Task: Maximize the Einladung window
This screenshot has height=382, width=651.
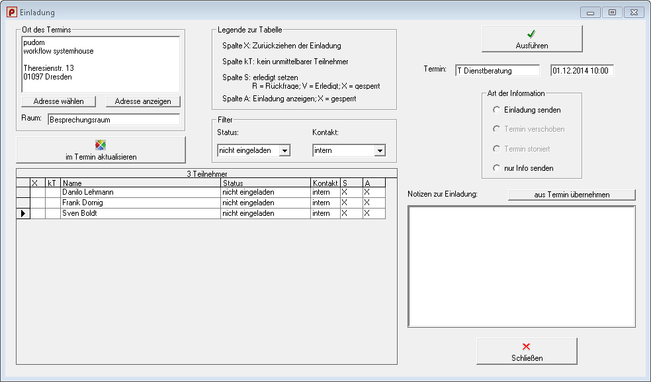Action: 612,12
